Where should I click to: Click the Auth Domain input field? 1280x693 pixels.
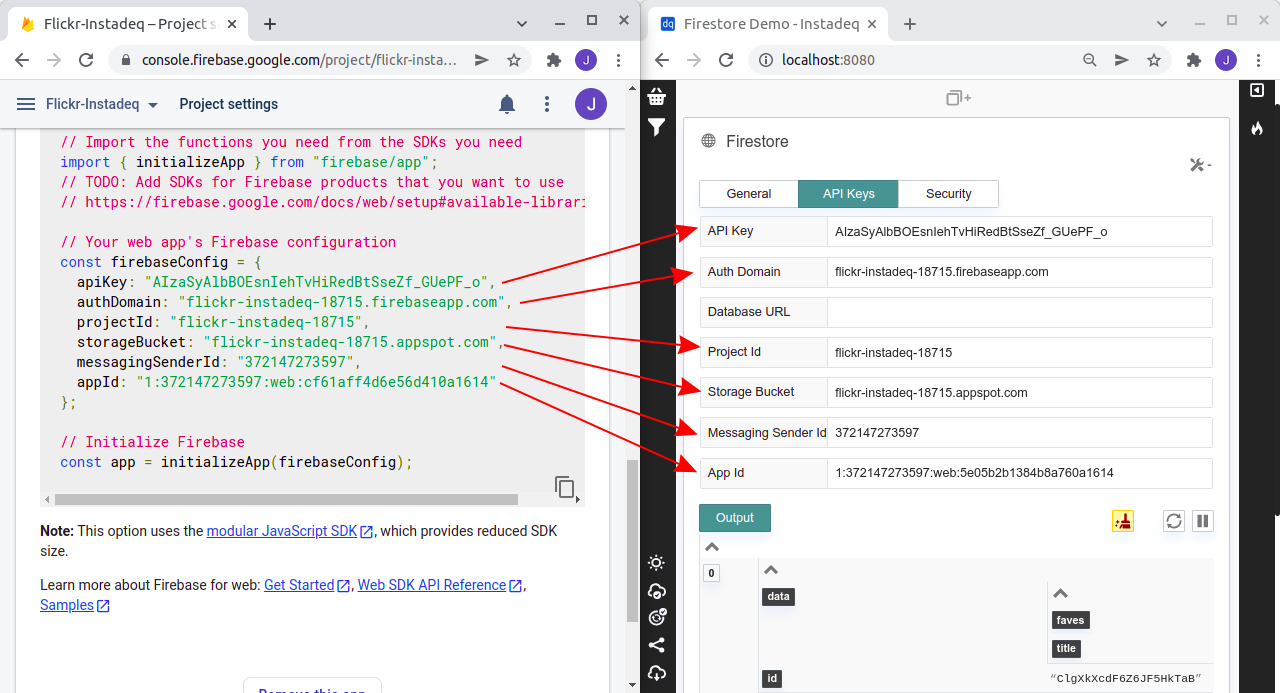[1020, 272]
